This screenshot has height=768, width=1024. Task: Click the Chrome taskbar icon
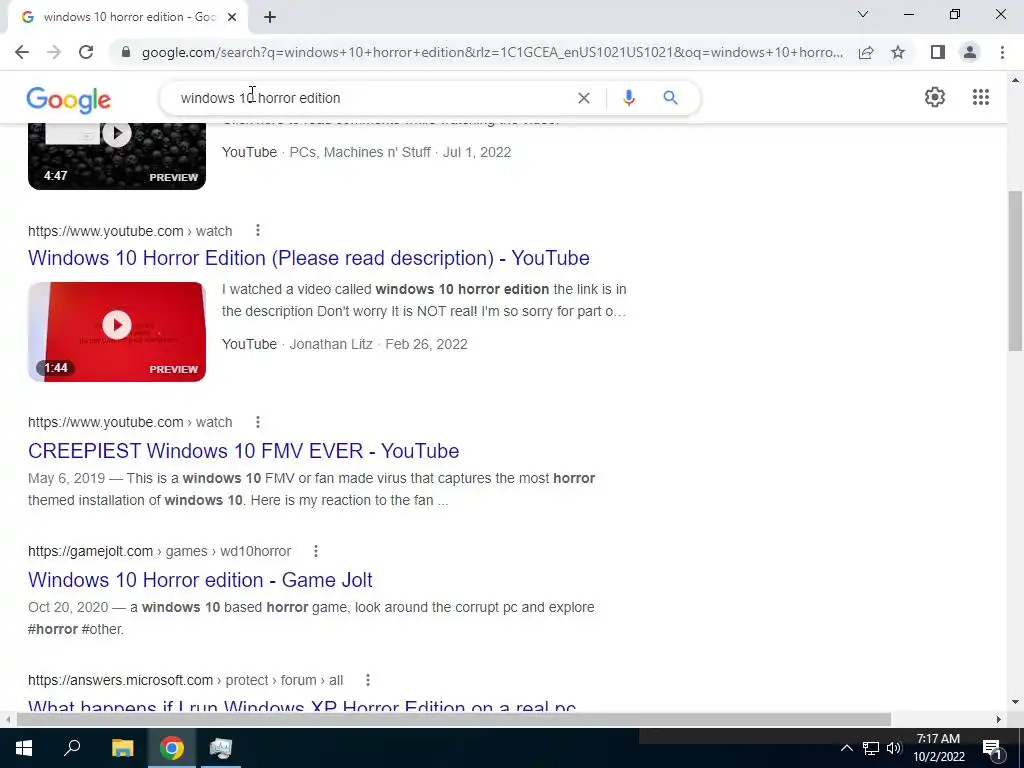[172, 748]
